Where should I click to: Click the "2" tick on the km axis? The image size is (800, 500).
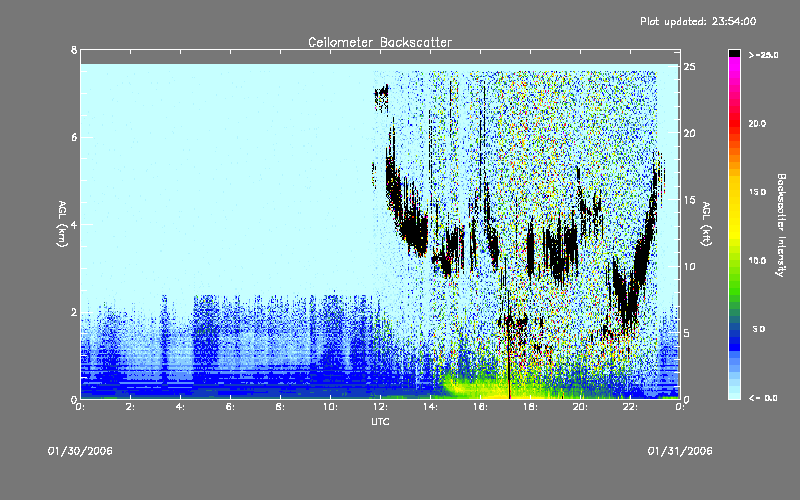coord(74,312)
